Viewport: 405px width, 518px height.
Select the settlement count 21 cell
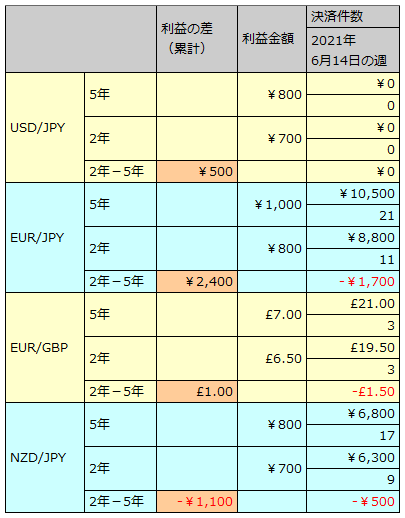point(353,216)
